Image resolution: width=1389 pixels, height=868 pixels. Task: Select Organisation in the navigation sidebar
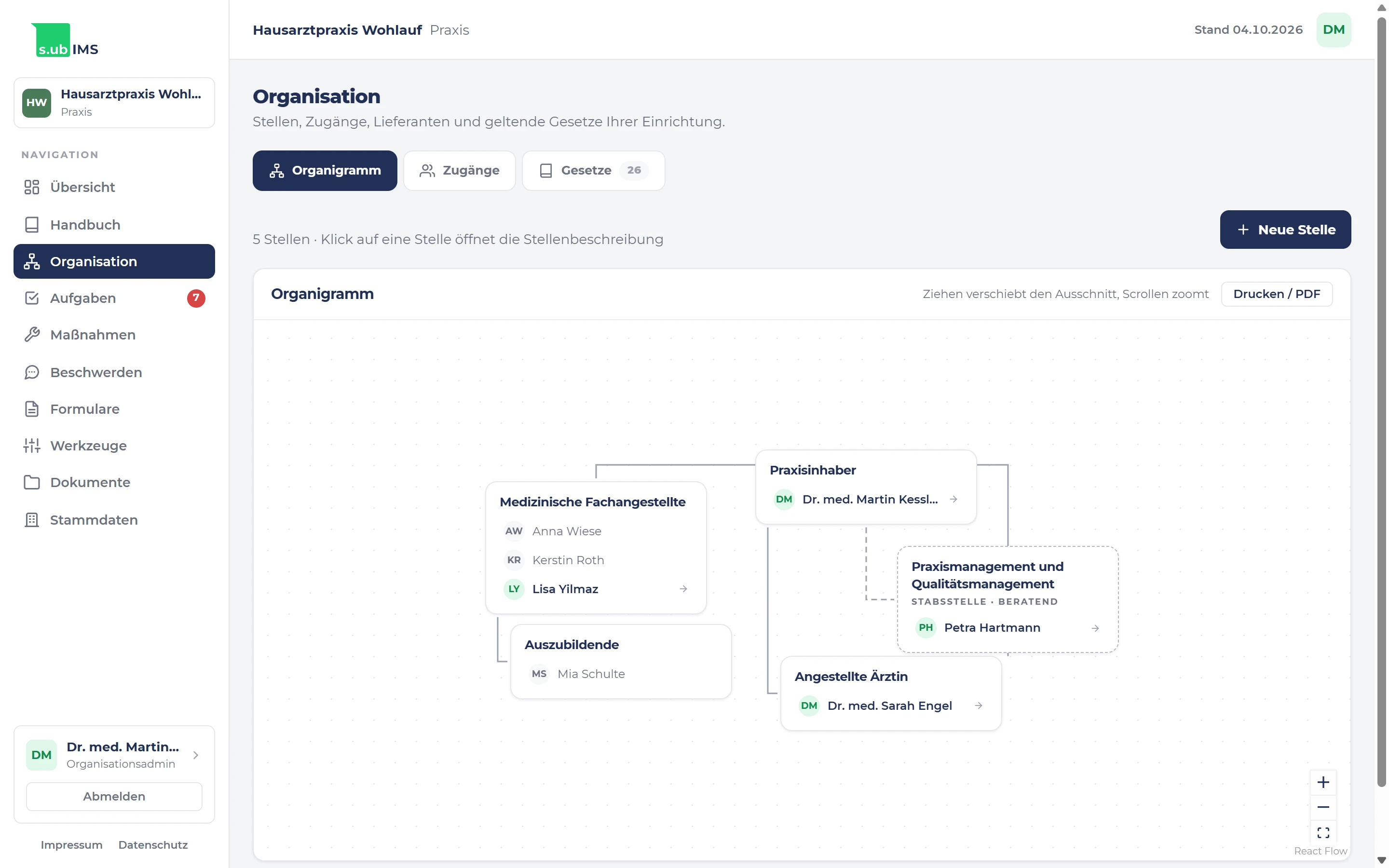[114, 261]
